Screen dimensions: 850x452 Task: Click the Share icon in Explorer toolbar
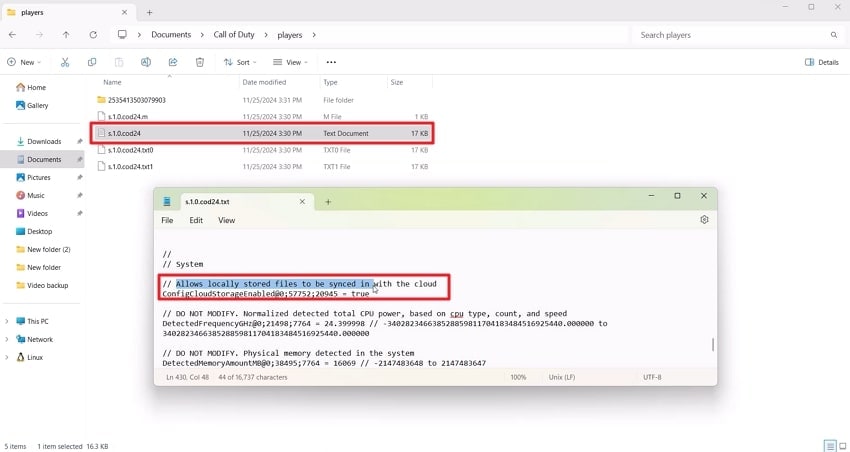tap(173, 62)
